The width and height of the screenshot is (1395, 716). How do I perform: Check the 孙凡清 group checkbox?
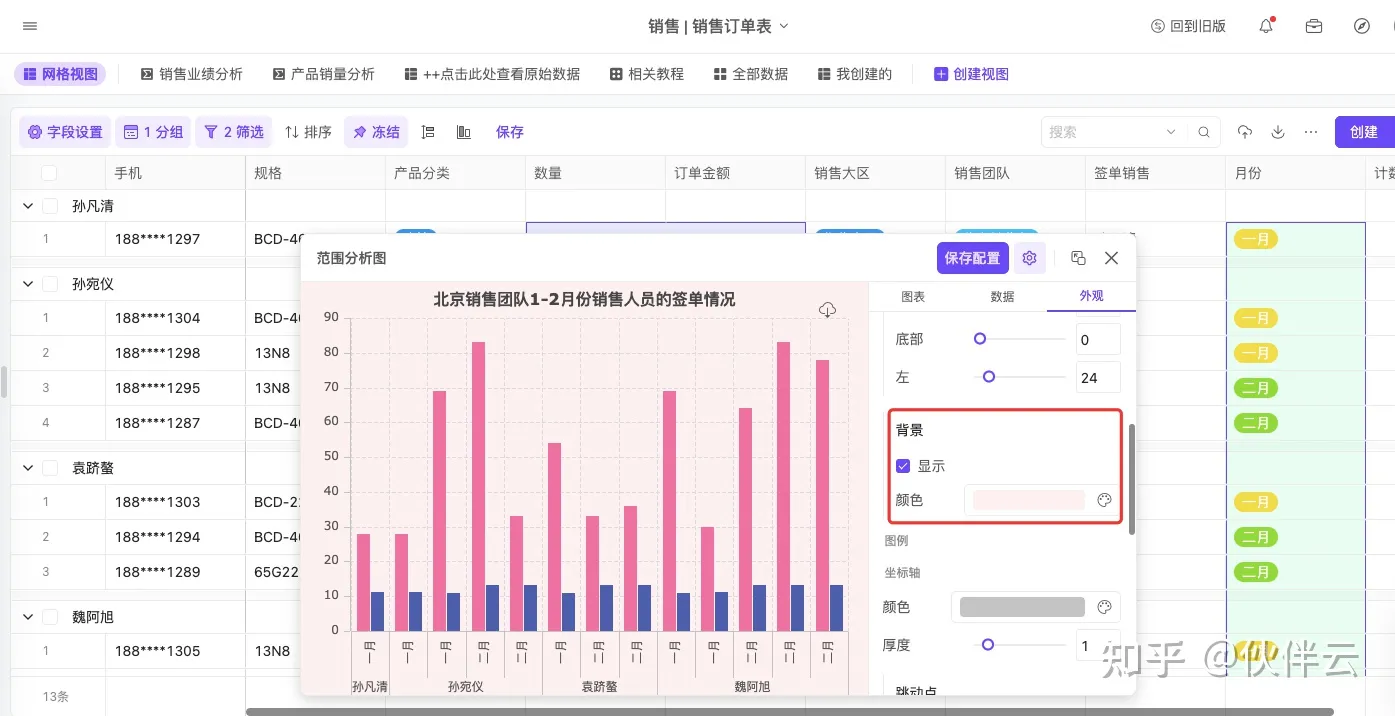coord(50,206)
